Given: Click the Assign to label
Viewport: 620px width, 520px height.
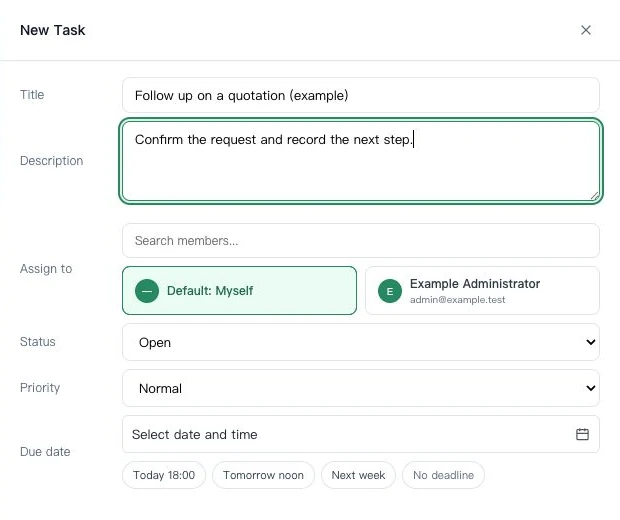Looking at the screenshot, I should point(46,269).
